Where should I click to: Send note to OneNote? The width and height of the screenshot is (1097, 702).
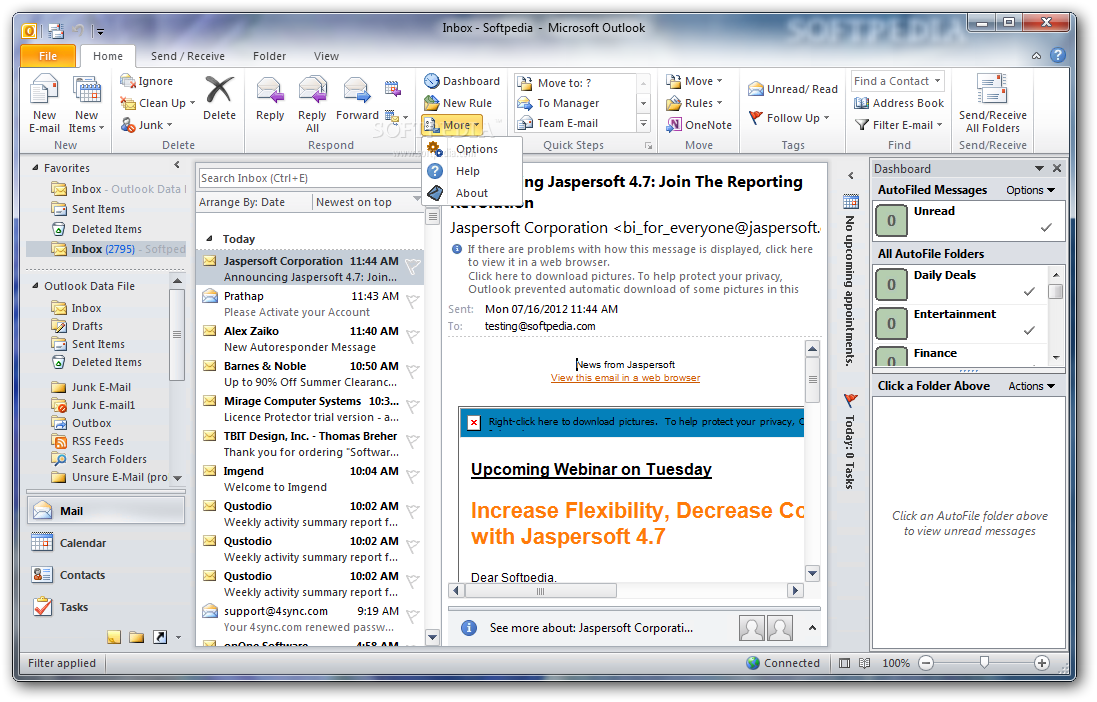(699, 125)
